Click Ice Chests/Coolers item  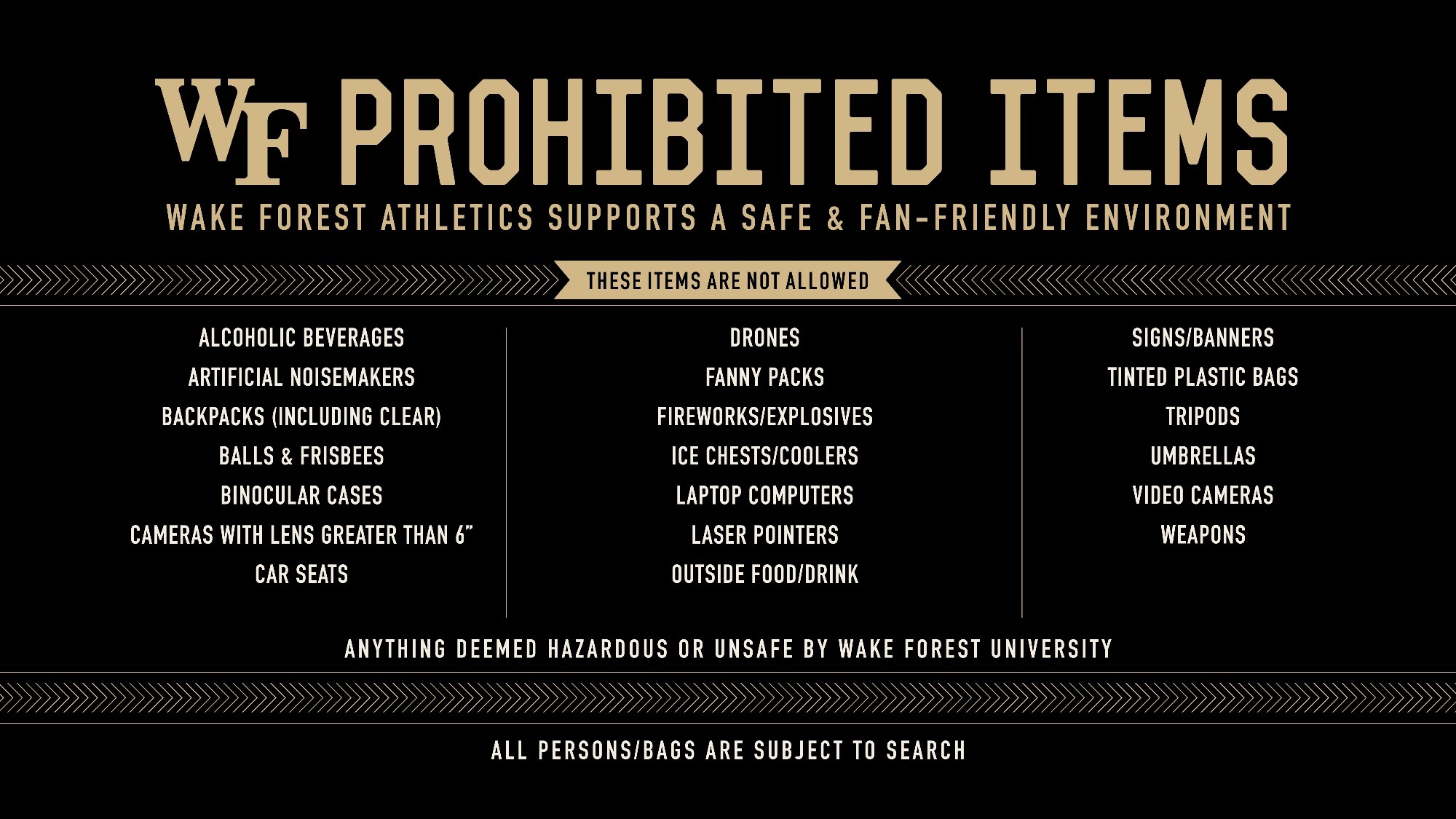point(764,456)
